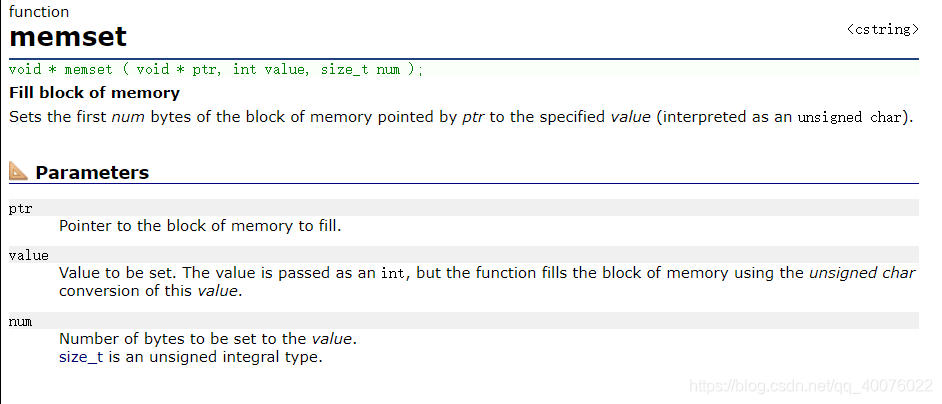The height and width of the screenshot is (404, 942).
Task: Click the 'Value to be set' description
Action: pyautogui.click(x=118, y=273)
